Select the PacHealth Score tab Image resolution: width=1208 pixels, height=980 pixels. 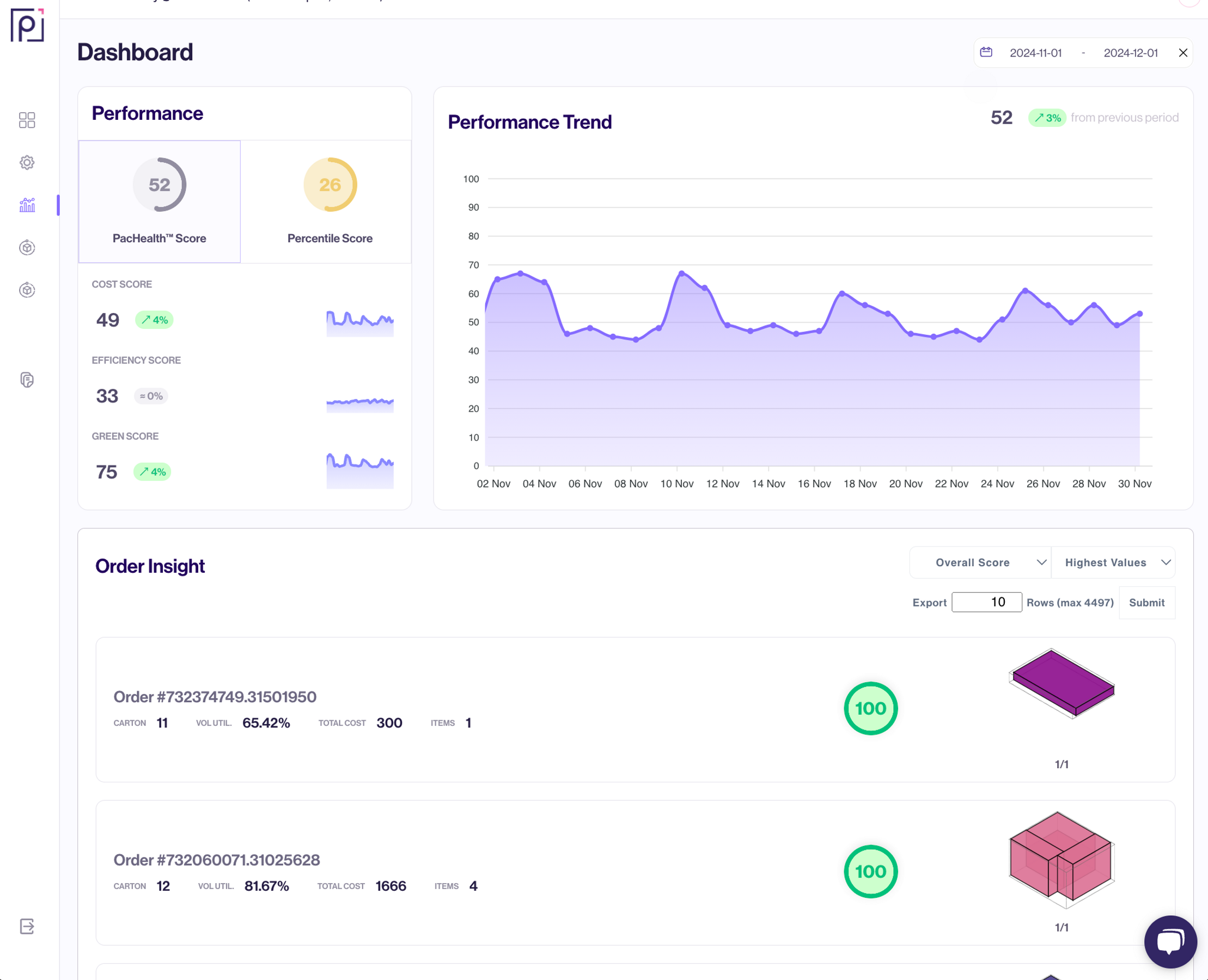[x=159, y=201]
